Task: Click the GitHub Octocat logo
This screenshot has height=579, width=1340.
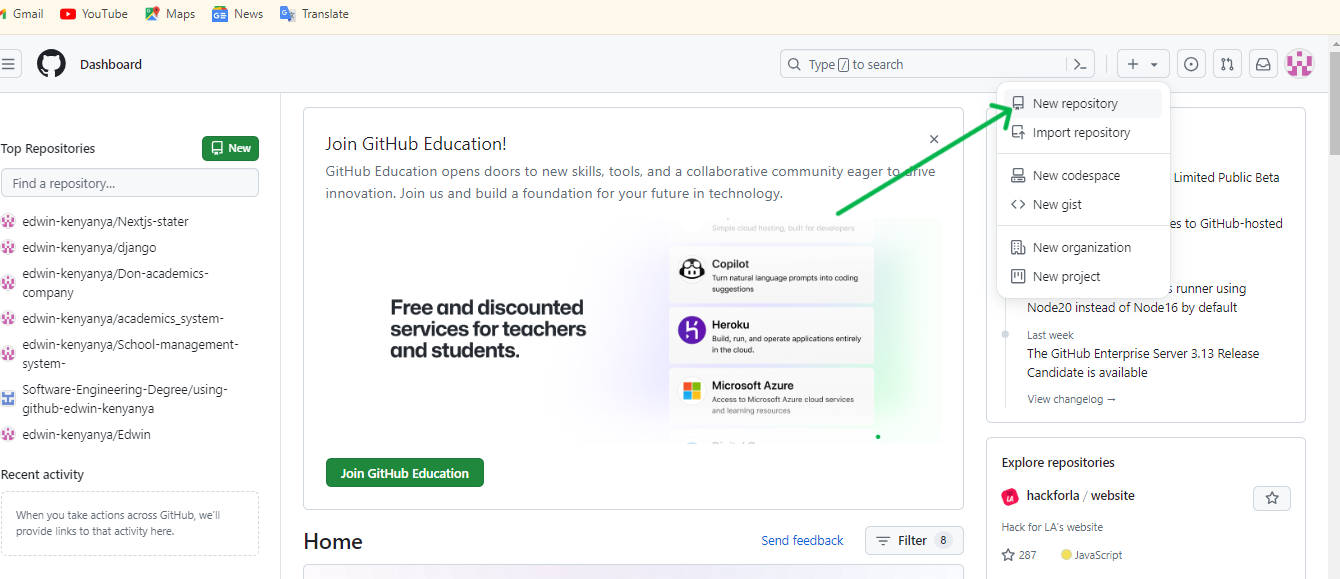Action: [51, 64]
